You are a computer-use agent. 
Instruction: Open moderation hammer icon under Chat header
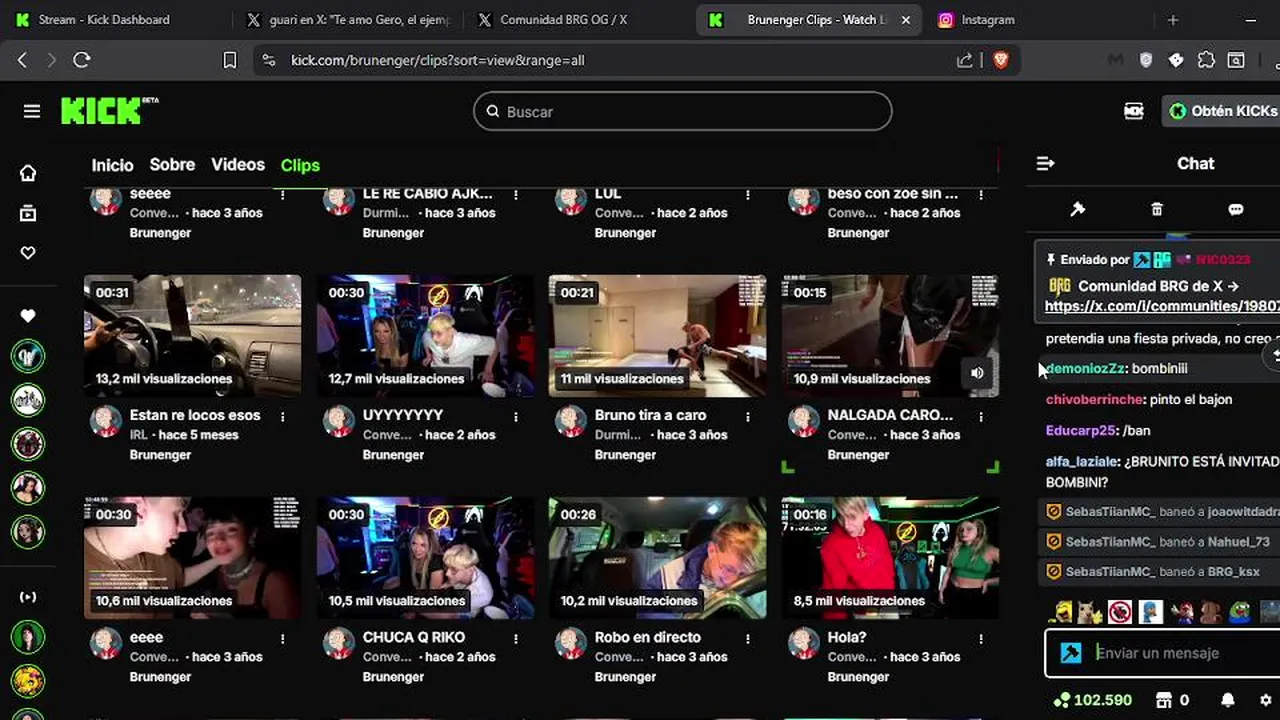point(1078,209)
